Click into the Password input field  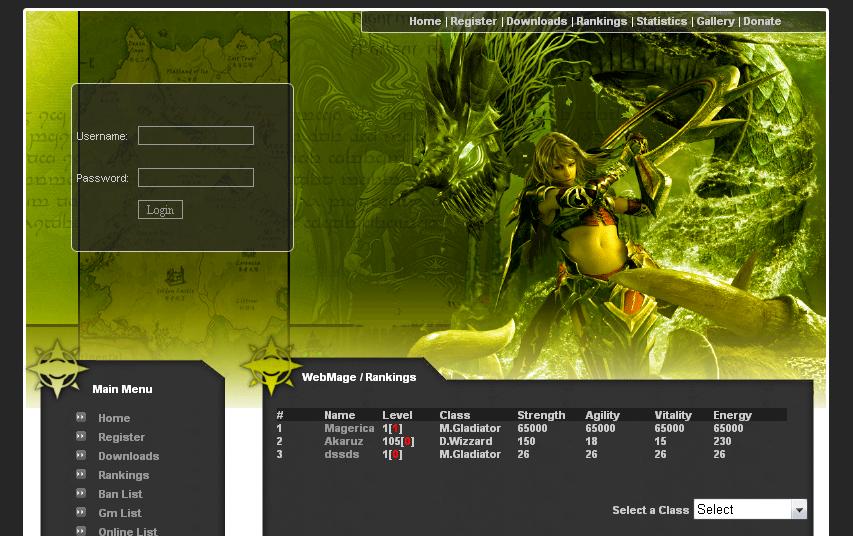(x=196, y=177)
